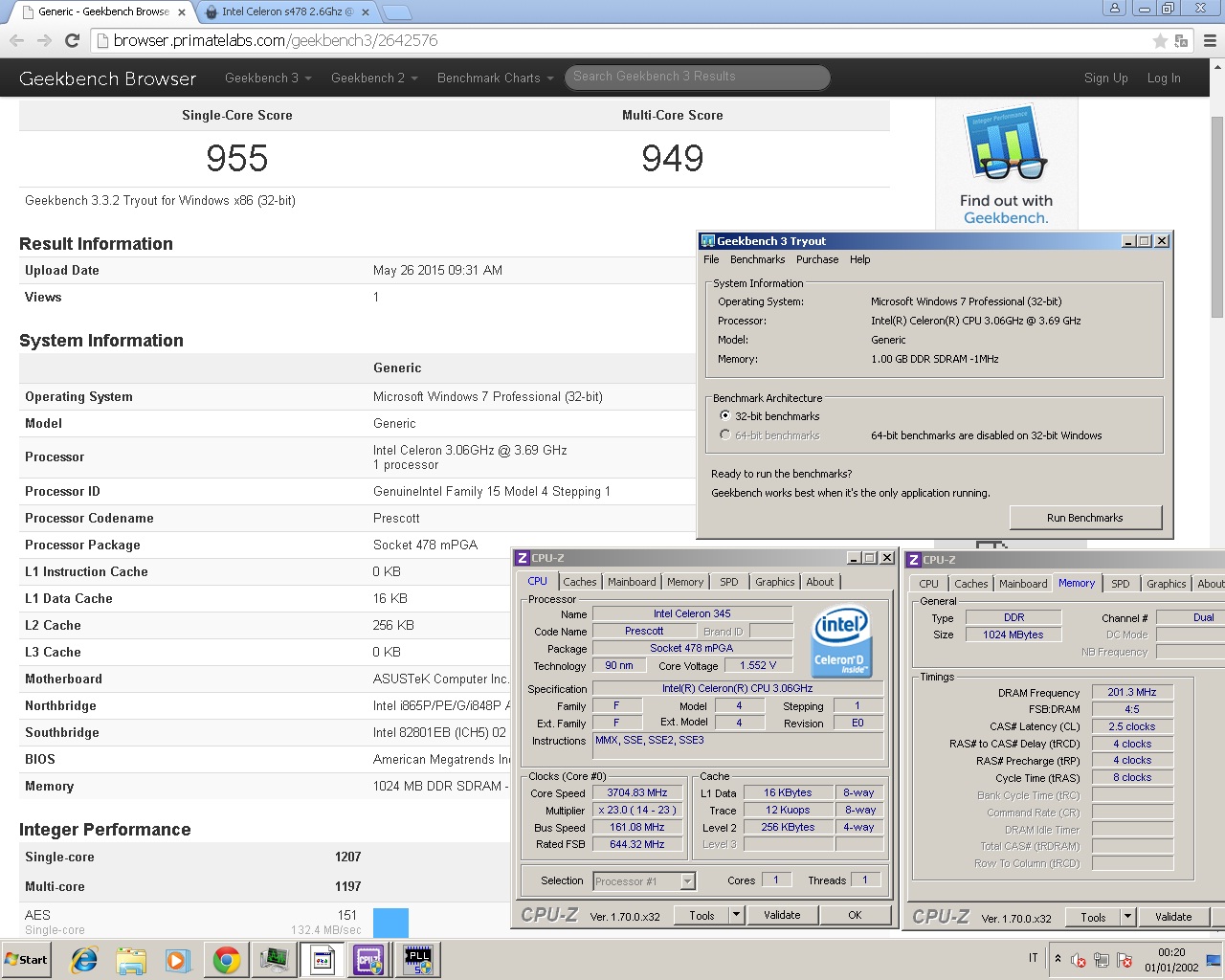The width and height of the screenshot is (1225, 980).
Task: Click Tools button in the left CPU-Z window
Action: point(702,915)
